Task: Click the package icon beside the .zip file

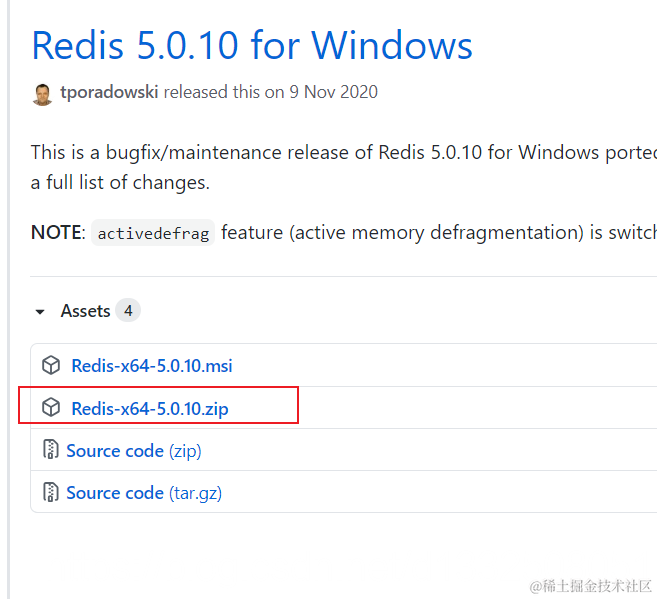Action: coord(51,408)
